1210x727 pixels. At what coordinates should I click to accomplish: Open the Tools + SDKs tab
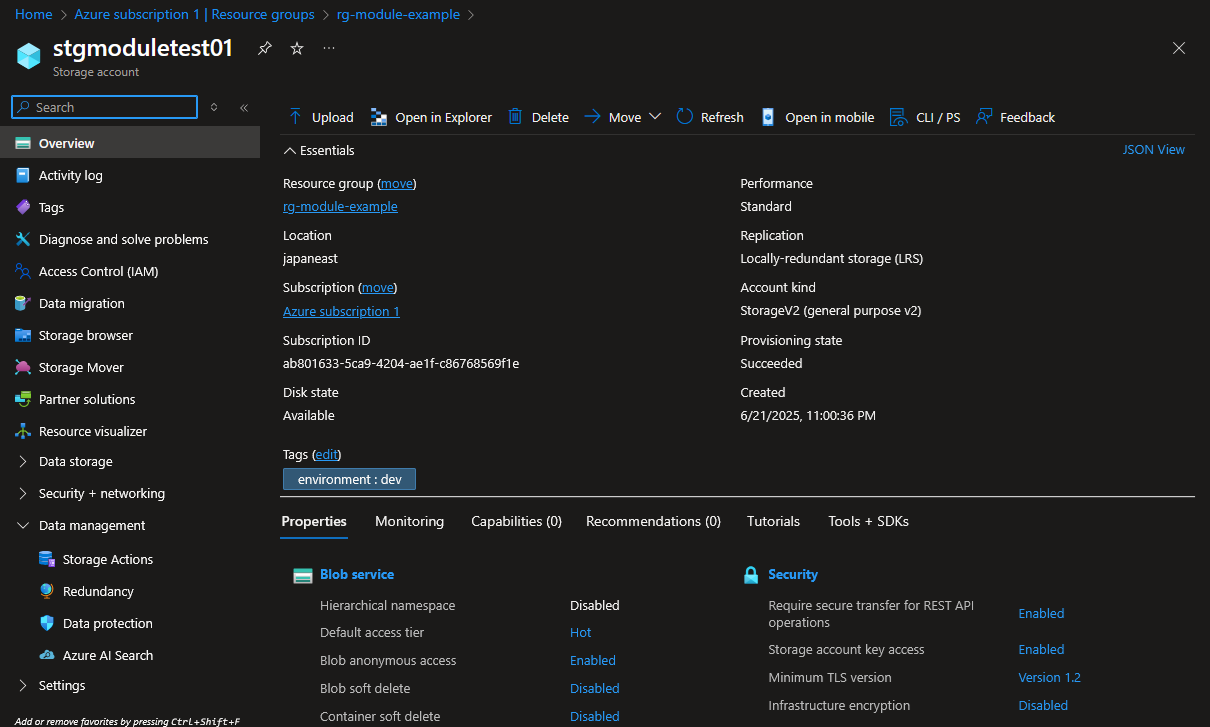[868, 521]
